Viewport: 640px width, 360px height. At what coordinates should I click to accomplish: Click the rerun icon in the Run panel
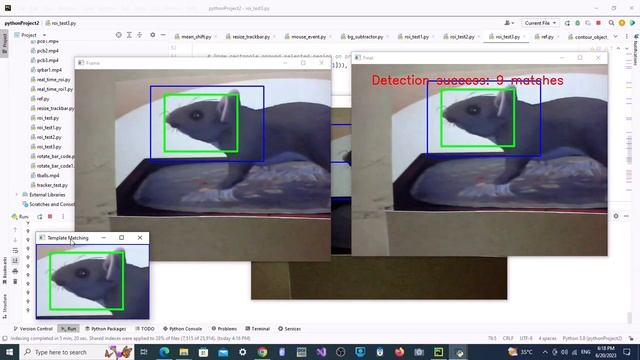40,217
